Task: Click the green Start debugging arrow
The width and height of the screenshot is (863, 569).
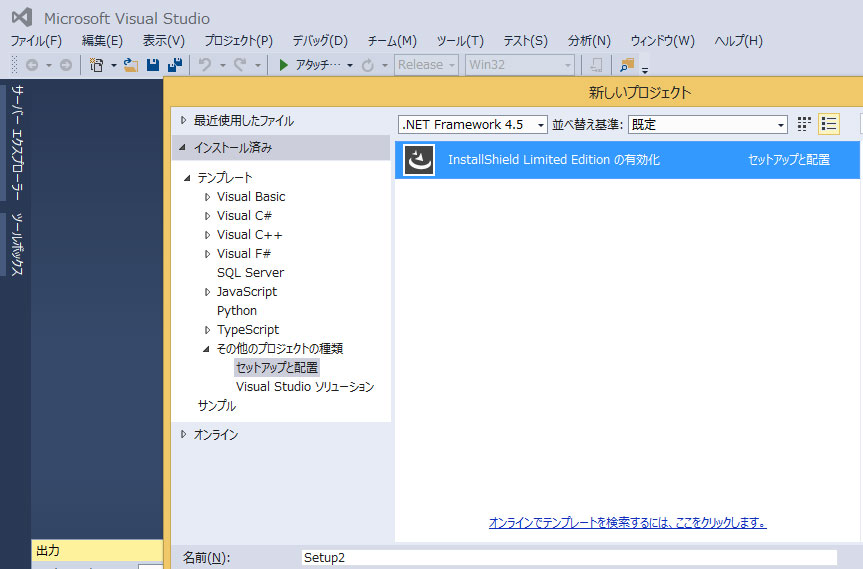Action: [x=283, y=65]
